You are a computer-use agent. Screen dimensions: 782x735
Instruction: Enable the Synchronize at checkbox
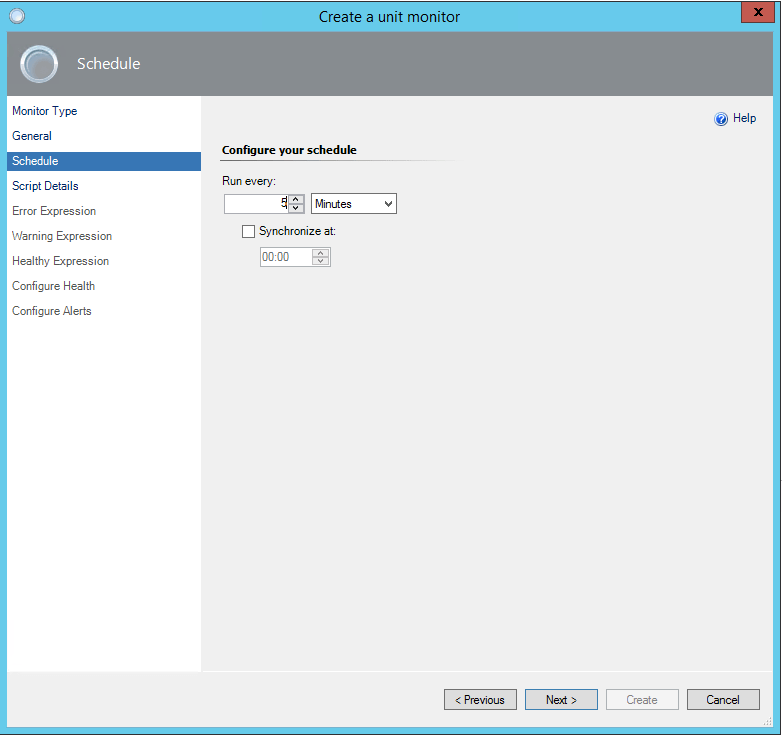point(248,231)
